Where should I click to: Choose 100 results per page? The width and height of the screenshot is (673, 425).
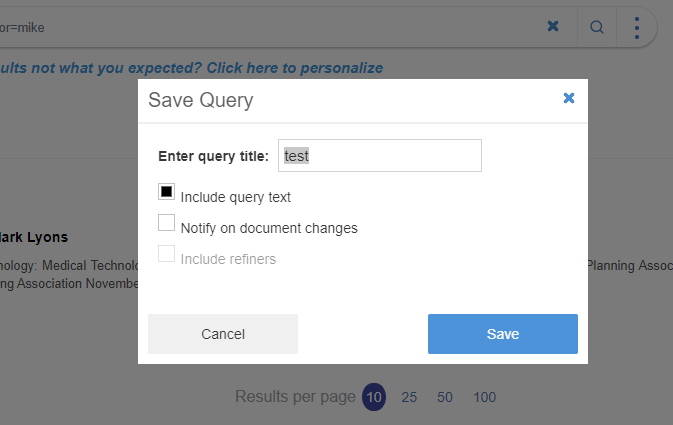pyautogui.click(x=484, y=397)
